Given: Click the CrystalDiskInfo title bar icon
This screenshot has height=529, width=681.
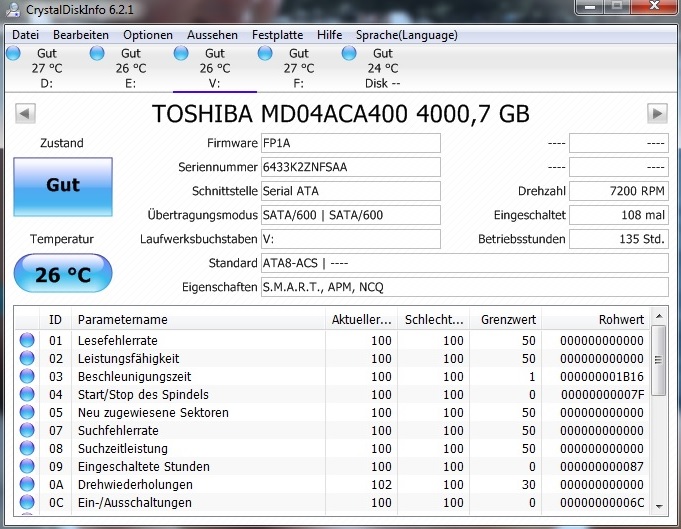Looking at the screenshot, I should pos(13,10).
